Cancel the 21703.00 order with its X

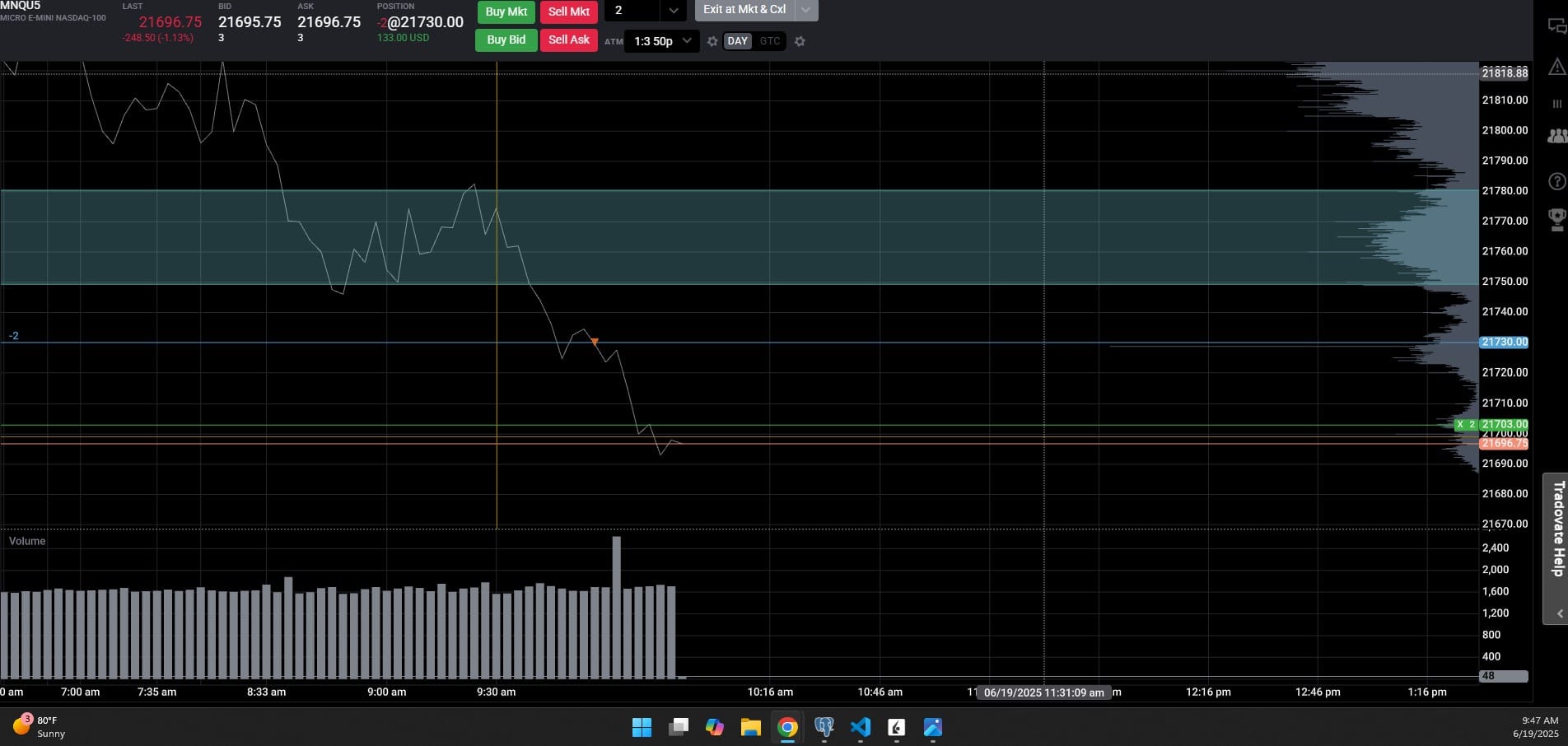coord(1460,425)
